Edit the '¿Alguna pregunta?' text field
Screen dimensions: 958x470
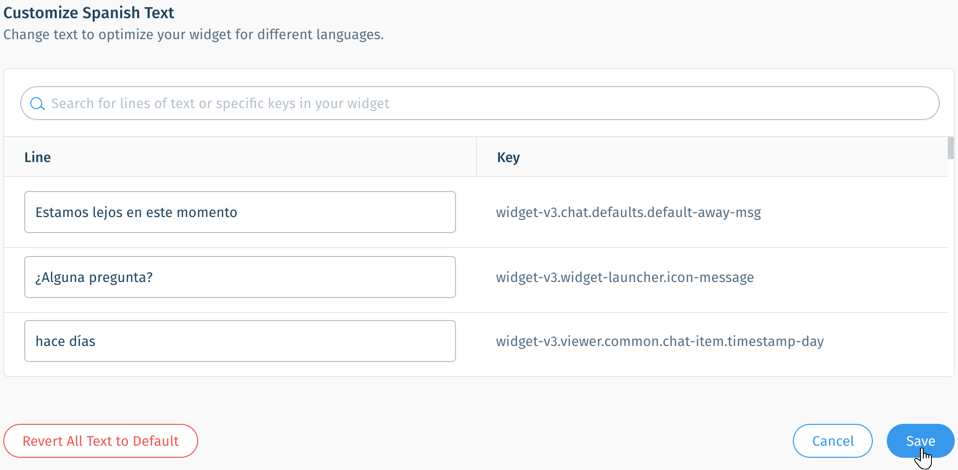[x=240, y=277]
